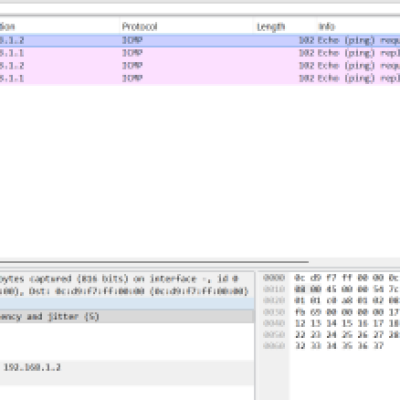Click hex offset 0050 in bytes pane
The image size is (400, 400).
click(274, 334)
